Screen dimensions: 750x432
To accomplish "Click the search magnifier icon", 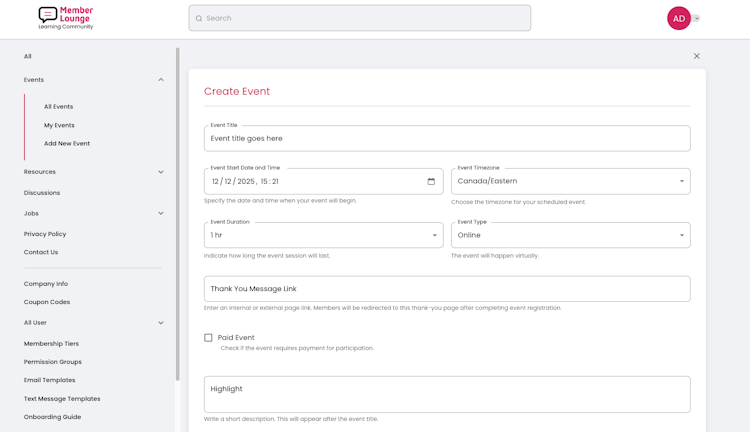I will (x=199, y=18).
